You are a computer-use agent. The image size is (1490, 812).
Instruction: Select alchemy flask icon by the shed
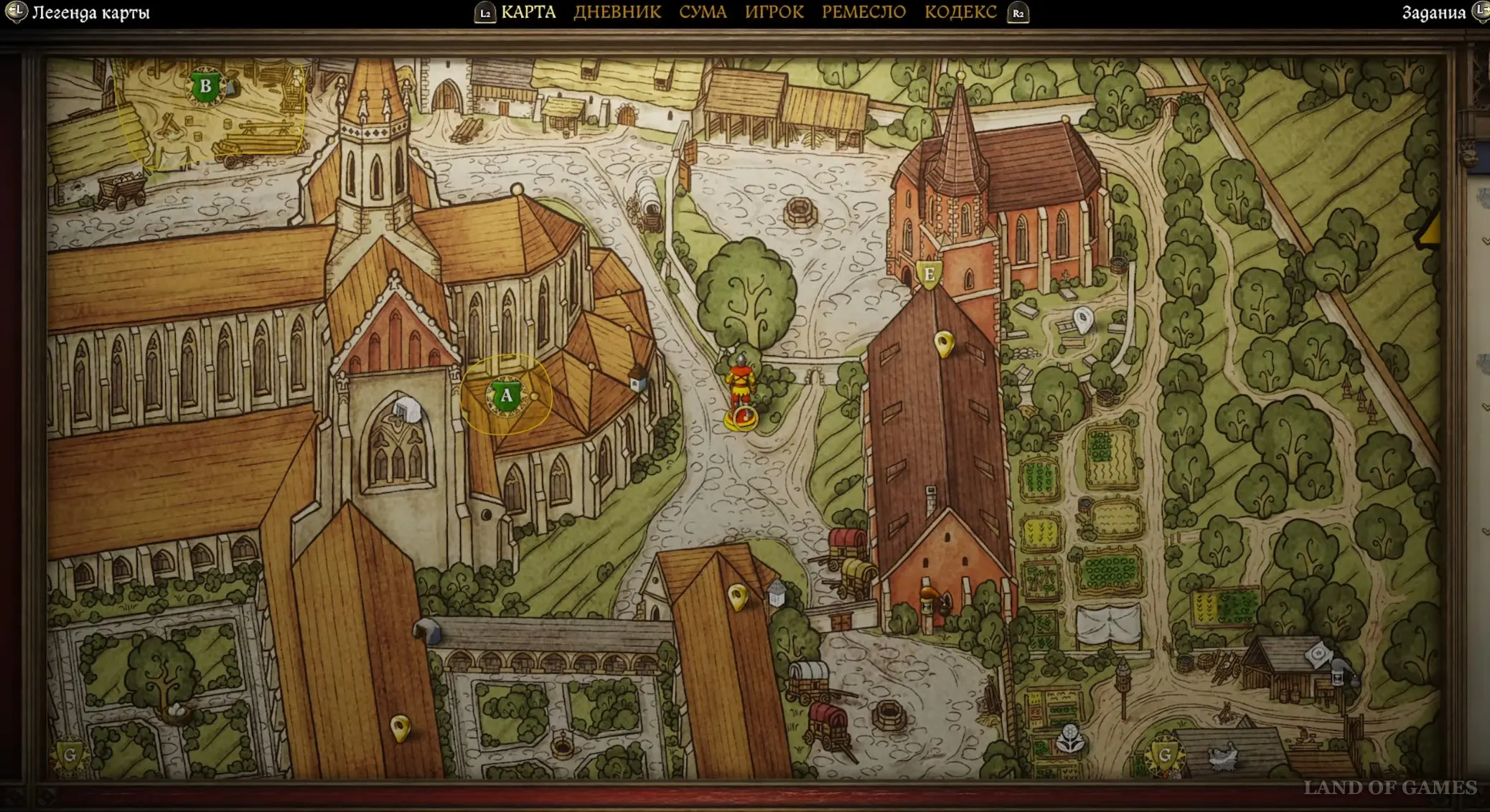tap(1338, 674)
